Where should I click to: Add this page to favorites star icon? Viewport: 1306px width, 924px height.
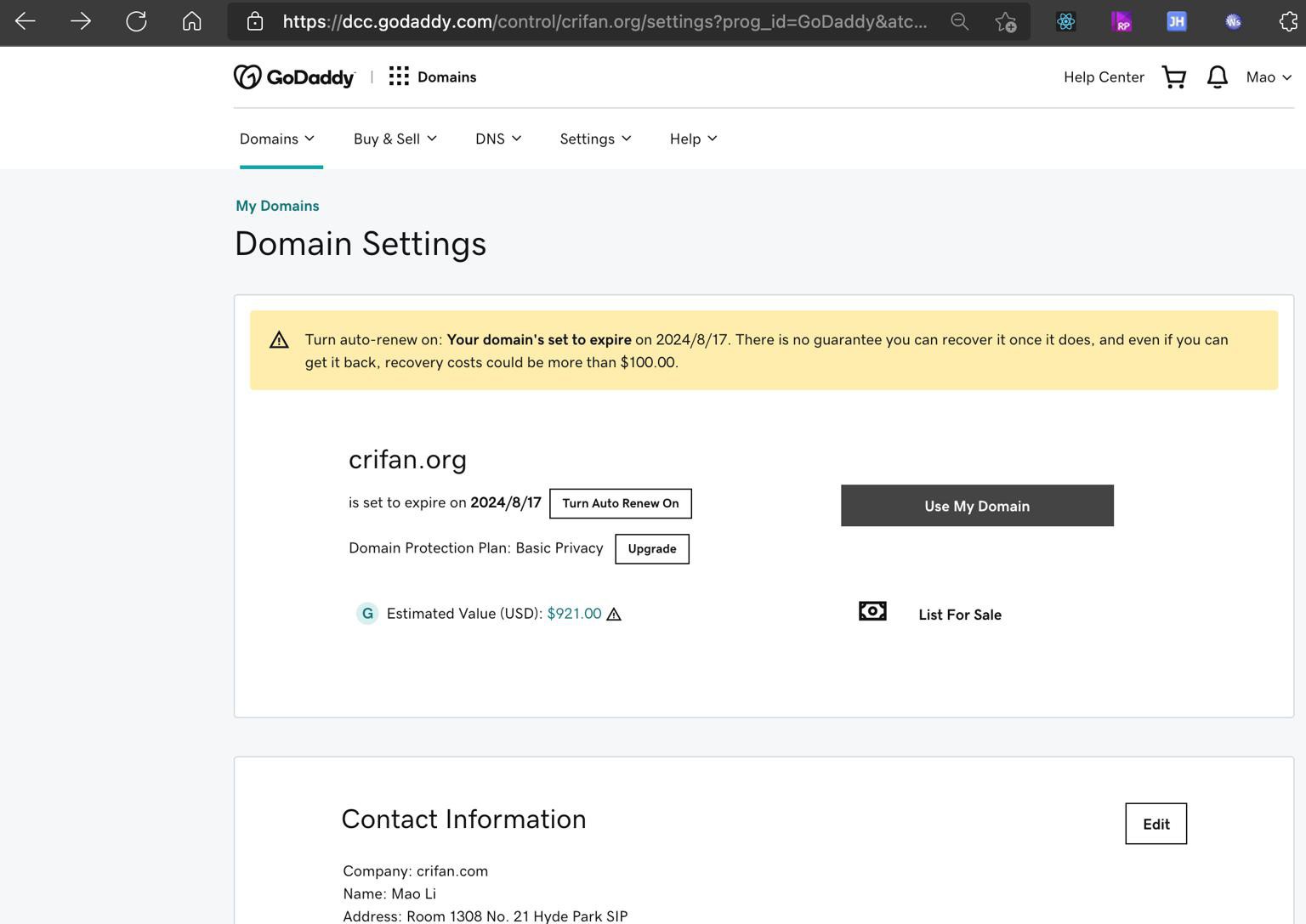[x=1006, y=22]
